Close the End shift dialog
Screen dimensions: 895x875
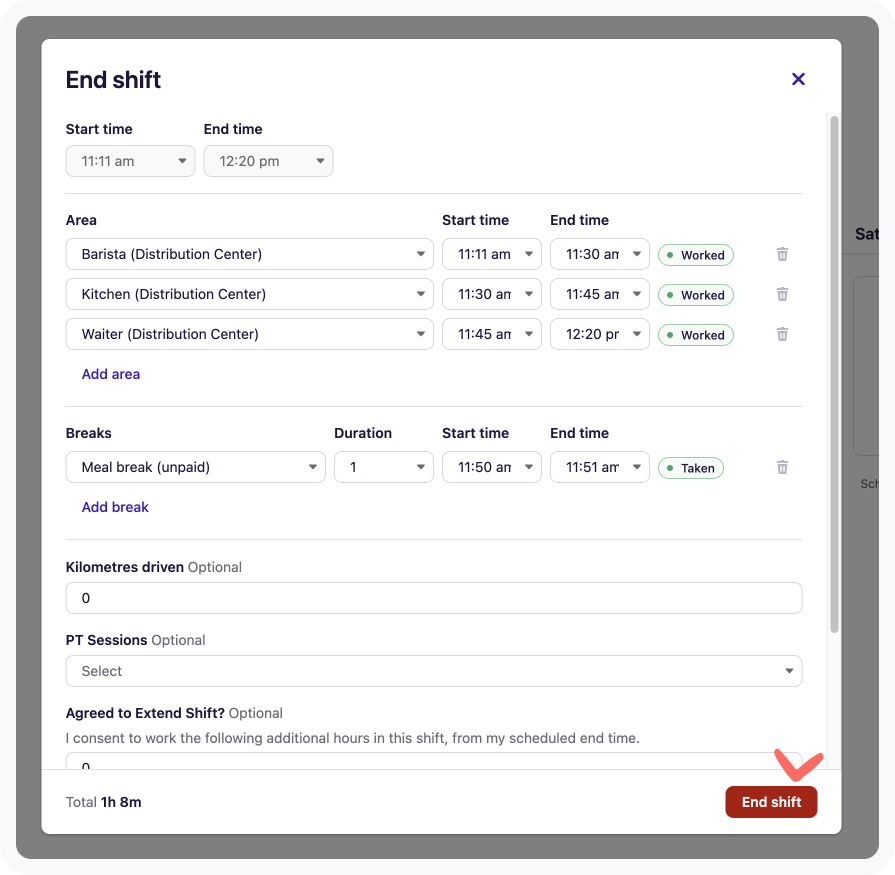pos(798,79)
